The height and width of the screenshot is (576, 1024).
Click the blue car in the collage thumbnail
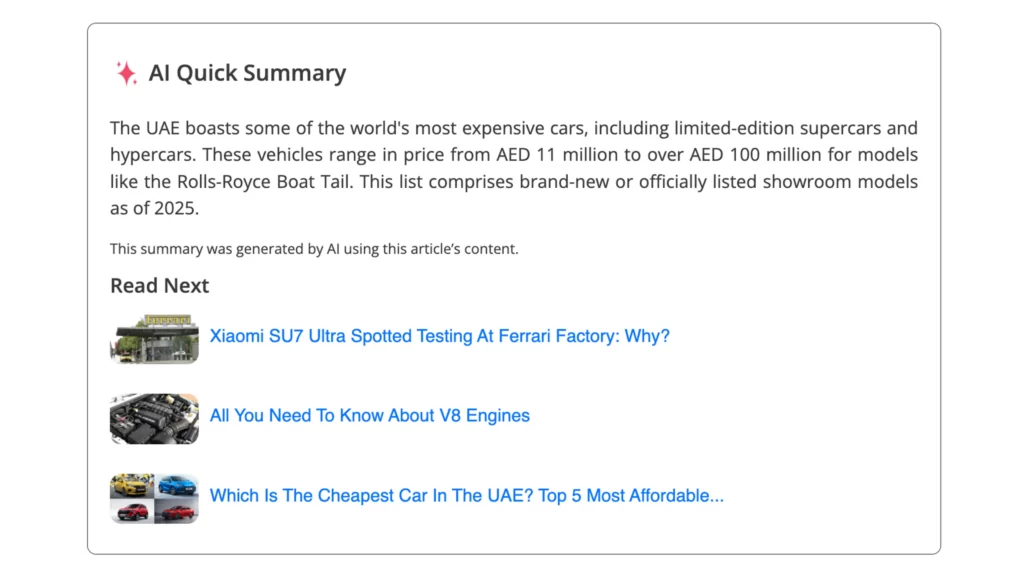[176, 485]
